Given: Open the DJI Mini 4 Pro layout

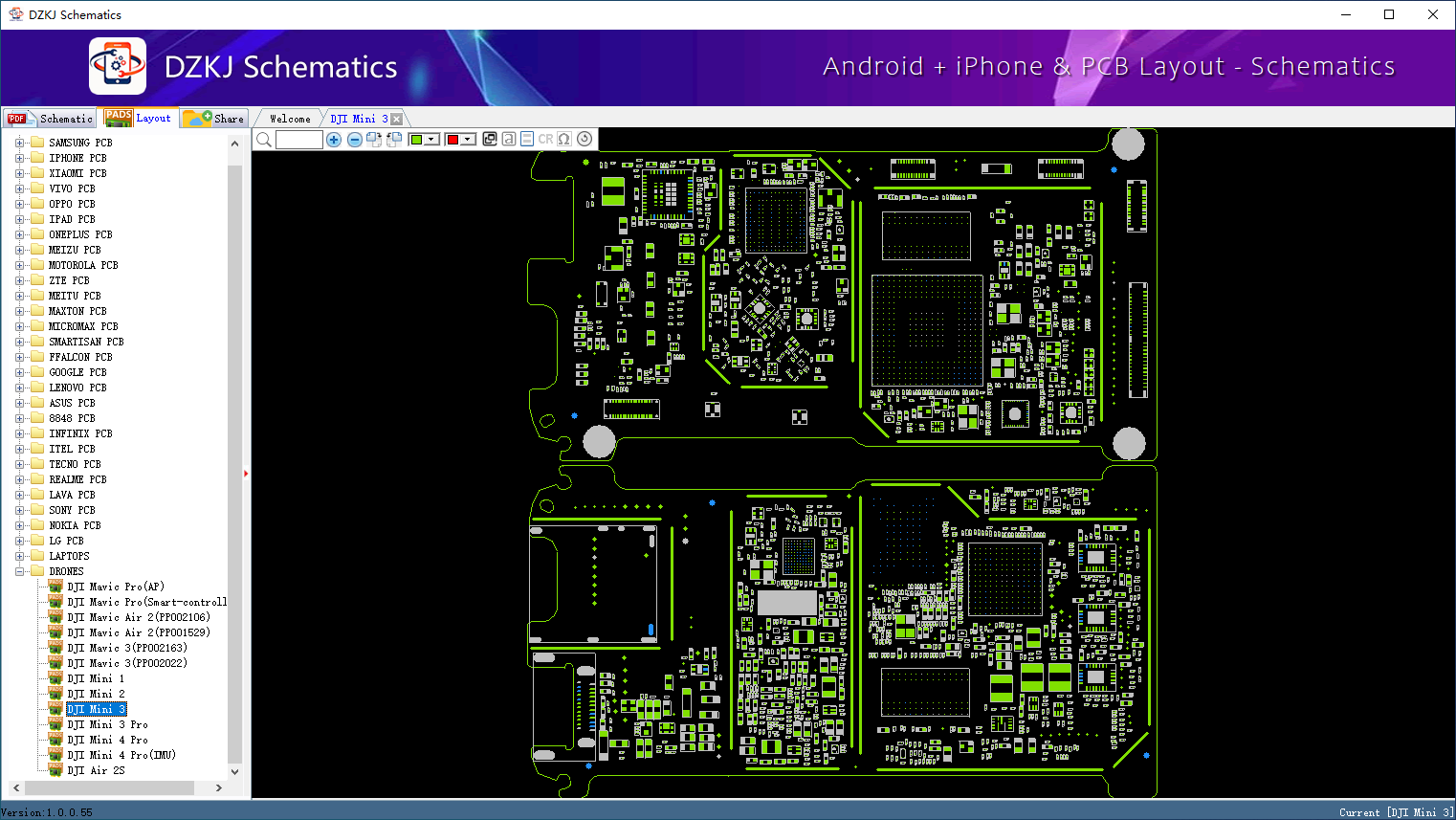Looking at the screenshot, I should click(x=107, y=740).
